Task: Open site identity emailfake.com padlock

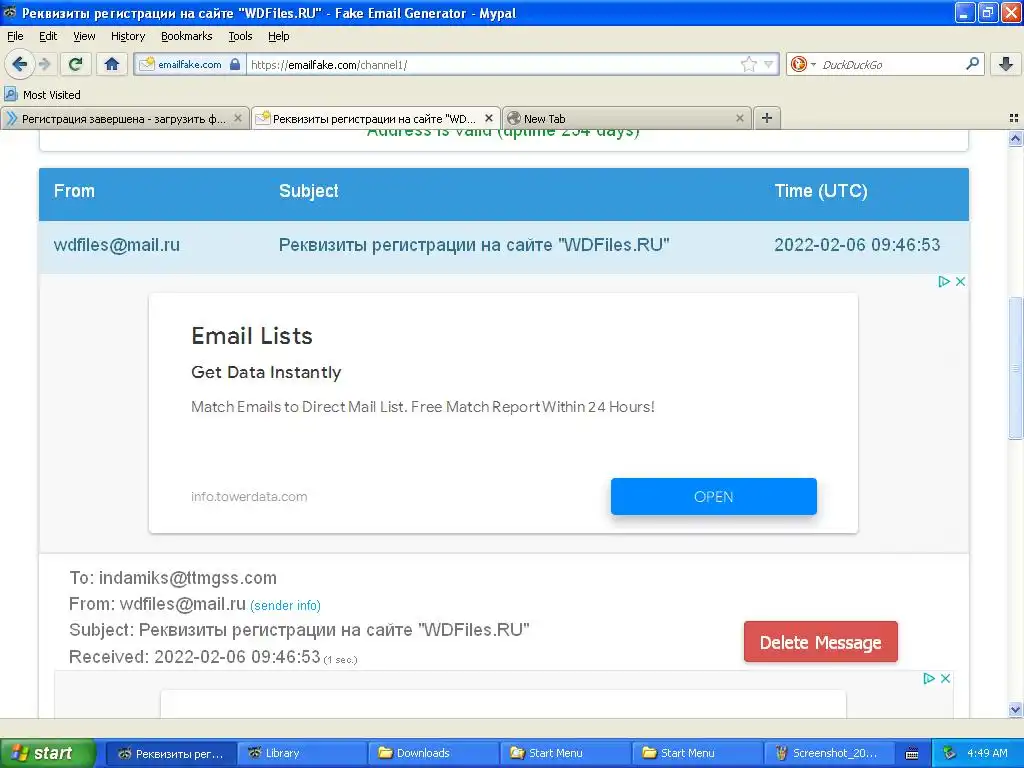Action: [x=190, y=64]
